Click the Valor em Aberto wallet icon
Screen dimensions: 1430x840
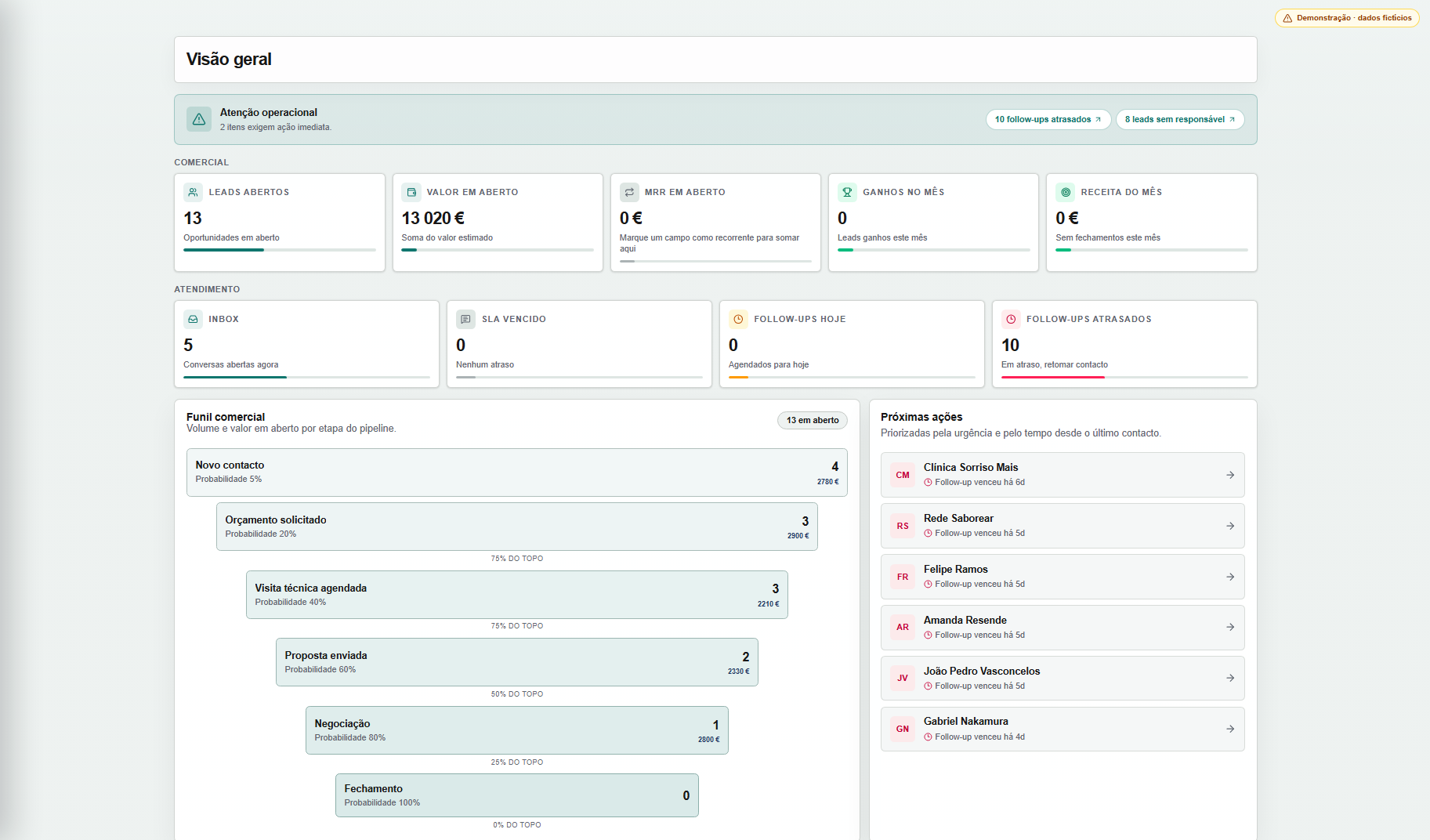pyautogui.click(x=411, y=192)
